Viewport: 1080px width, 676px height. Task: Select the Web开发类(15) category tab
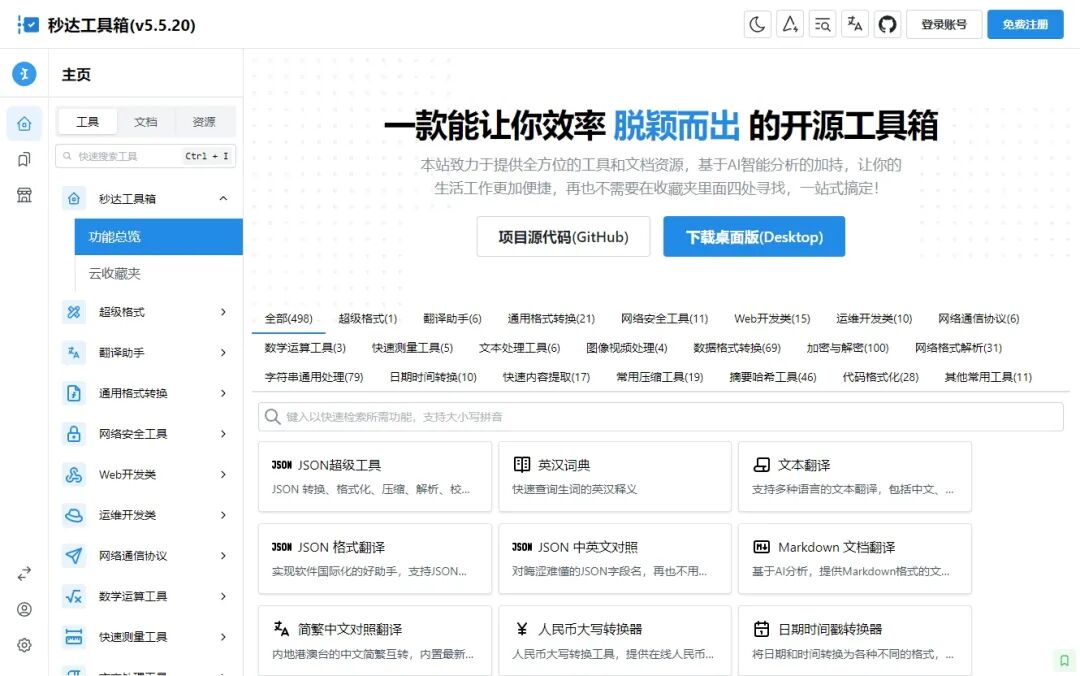tap(772, 319)
